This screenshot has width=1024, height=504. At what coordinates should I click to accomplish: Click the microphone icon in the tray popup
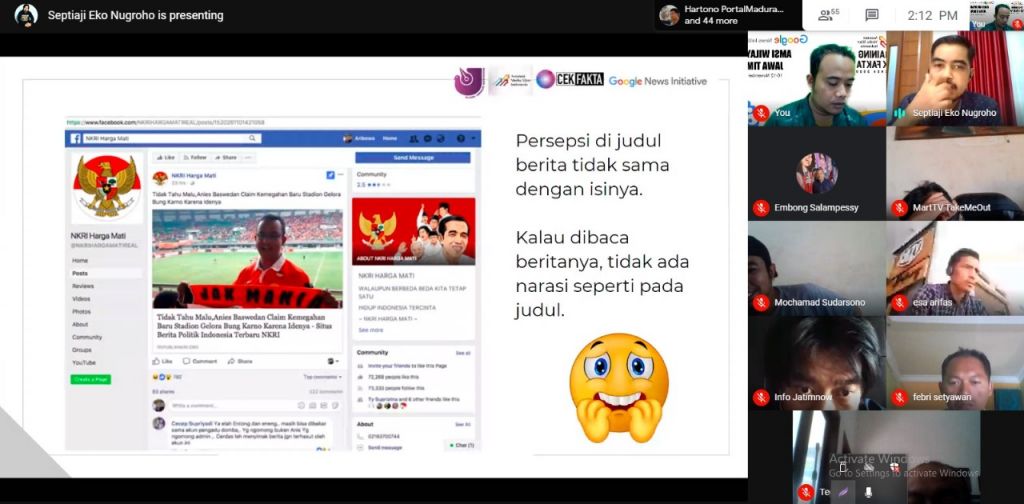coord(869,492)
